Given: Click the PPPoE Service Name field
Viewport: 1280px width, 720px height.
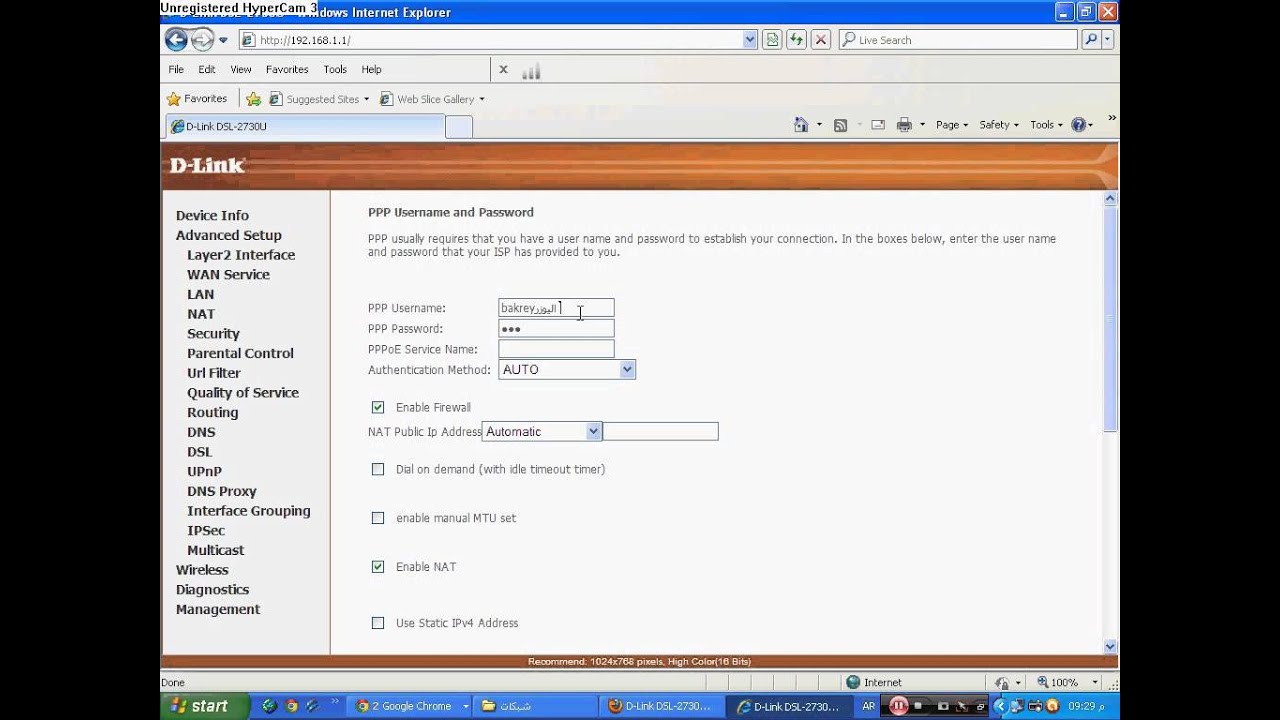Looking at the screenshot, I should pos(556,349).
